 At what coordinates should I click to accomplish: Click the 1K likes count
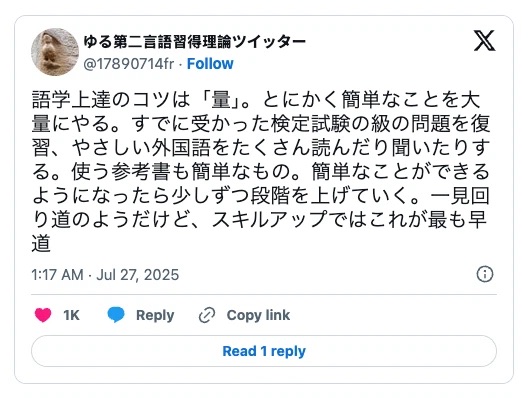click(x=71, y=315)
